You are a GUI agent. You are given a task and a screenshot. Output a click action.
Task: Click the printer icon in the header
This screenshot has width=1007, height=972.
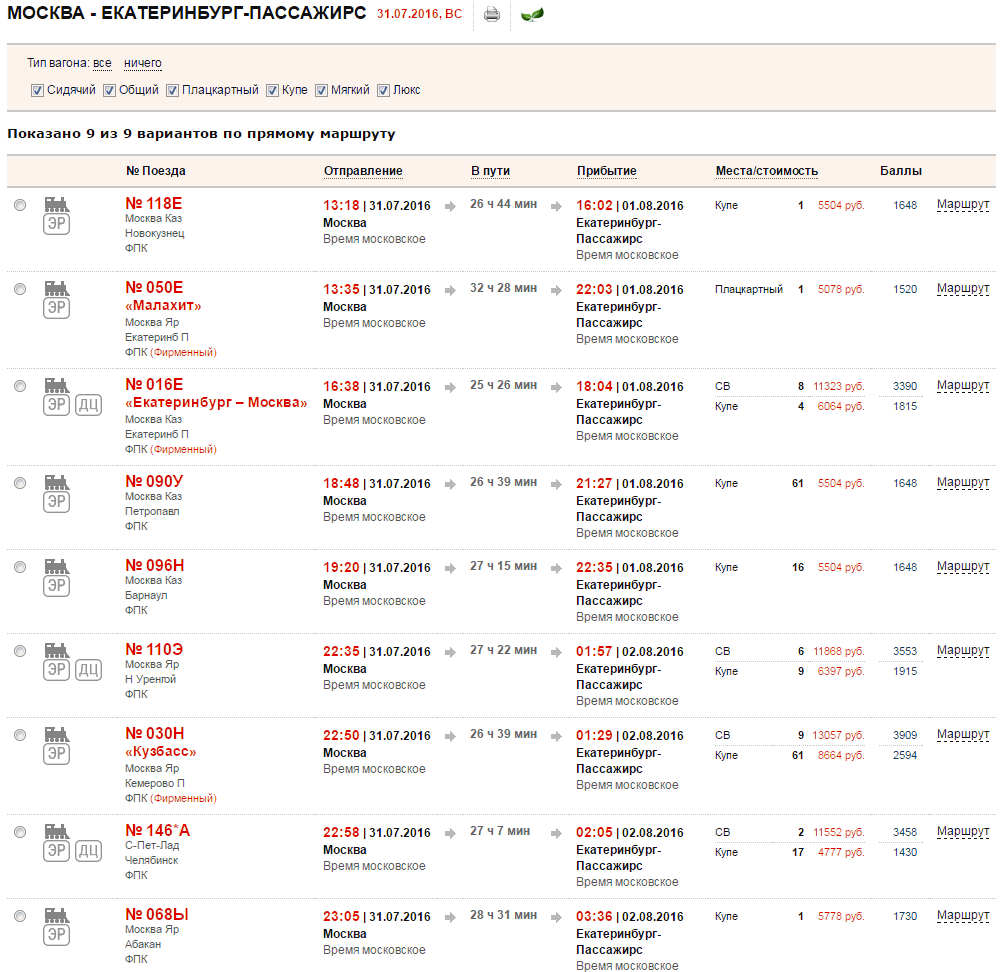[x=491, y=15]
